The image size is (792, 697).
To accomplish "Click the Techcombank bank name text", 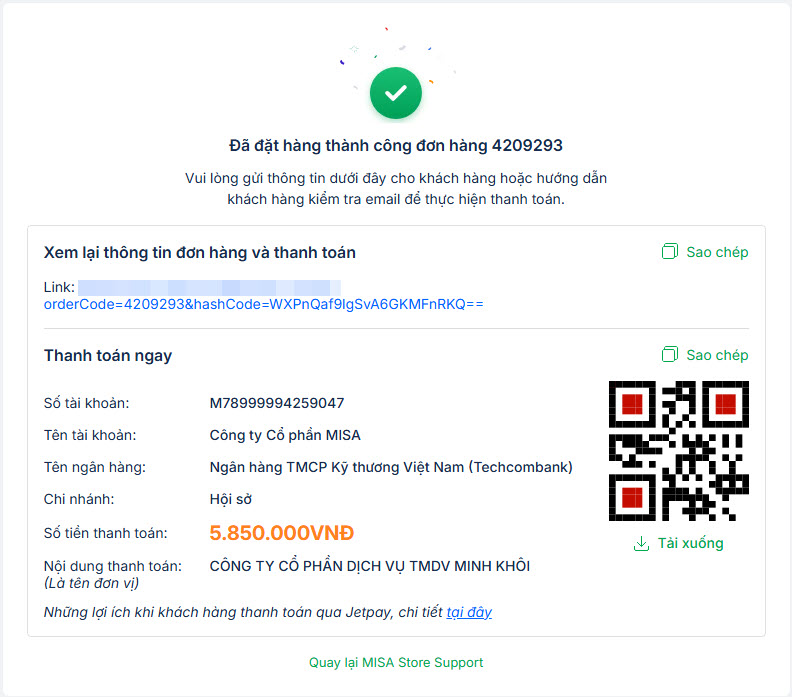I will pos(391,467).
